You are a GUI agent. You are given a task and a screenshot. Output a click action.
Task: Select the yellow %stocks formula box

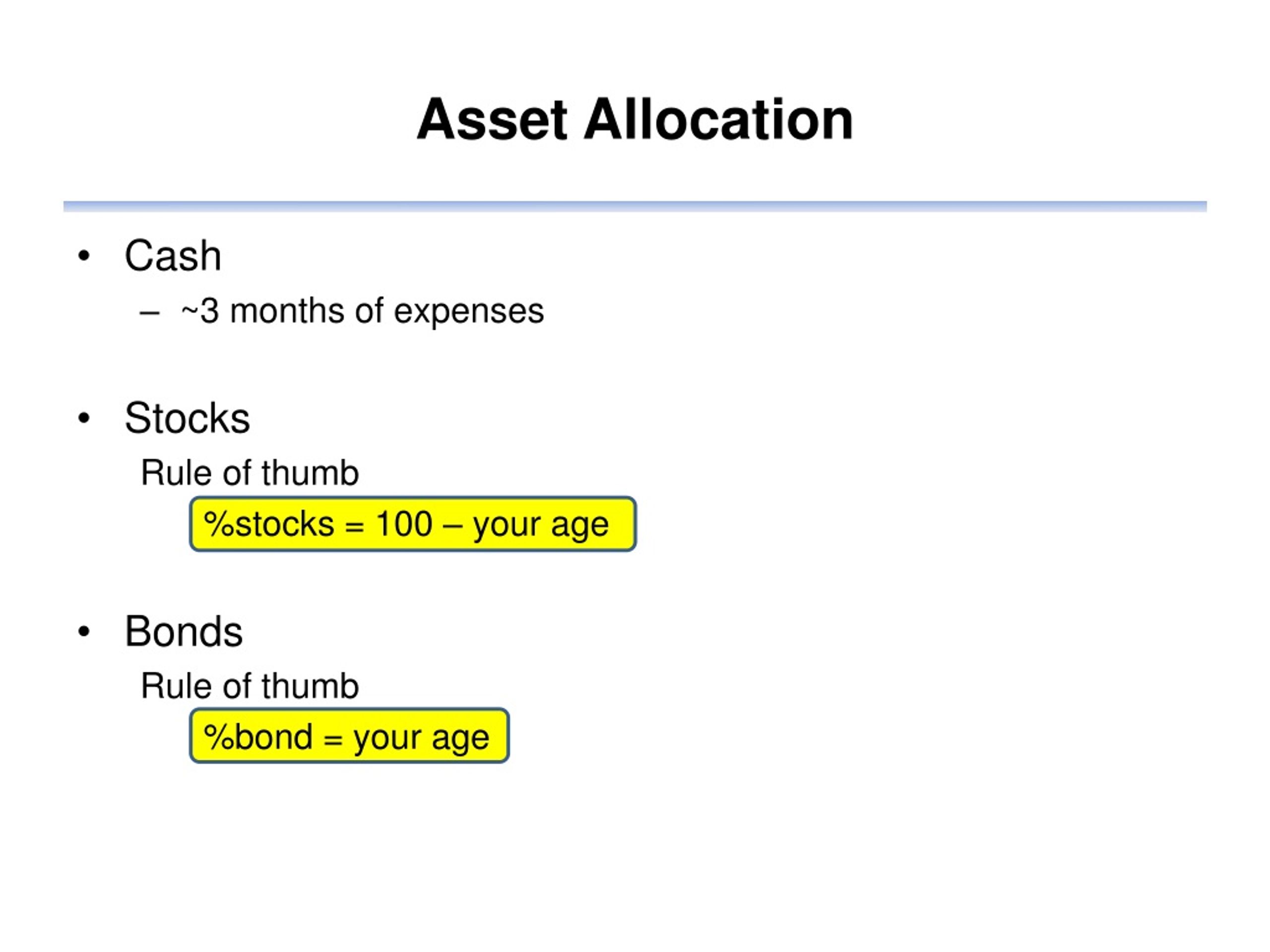point(413,524)
